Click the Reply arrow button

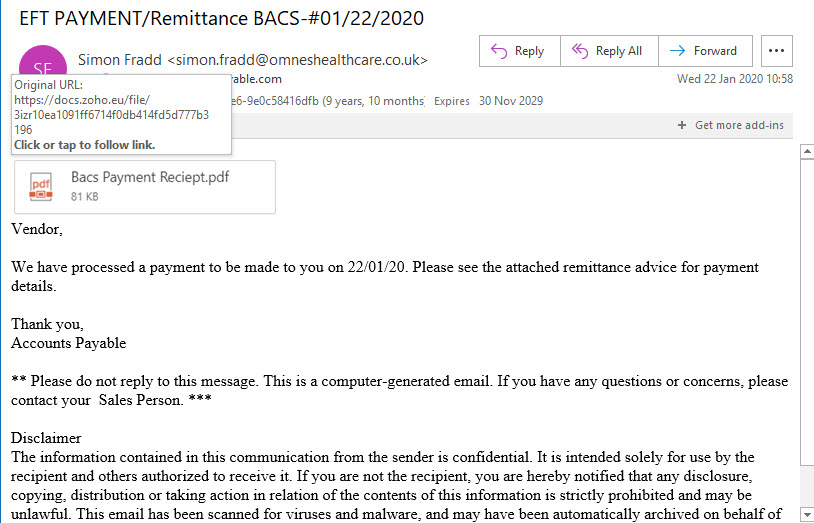coord(520,51)
